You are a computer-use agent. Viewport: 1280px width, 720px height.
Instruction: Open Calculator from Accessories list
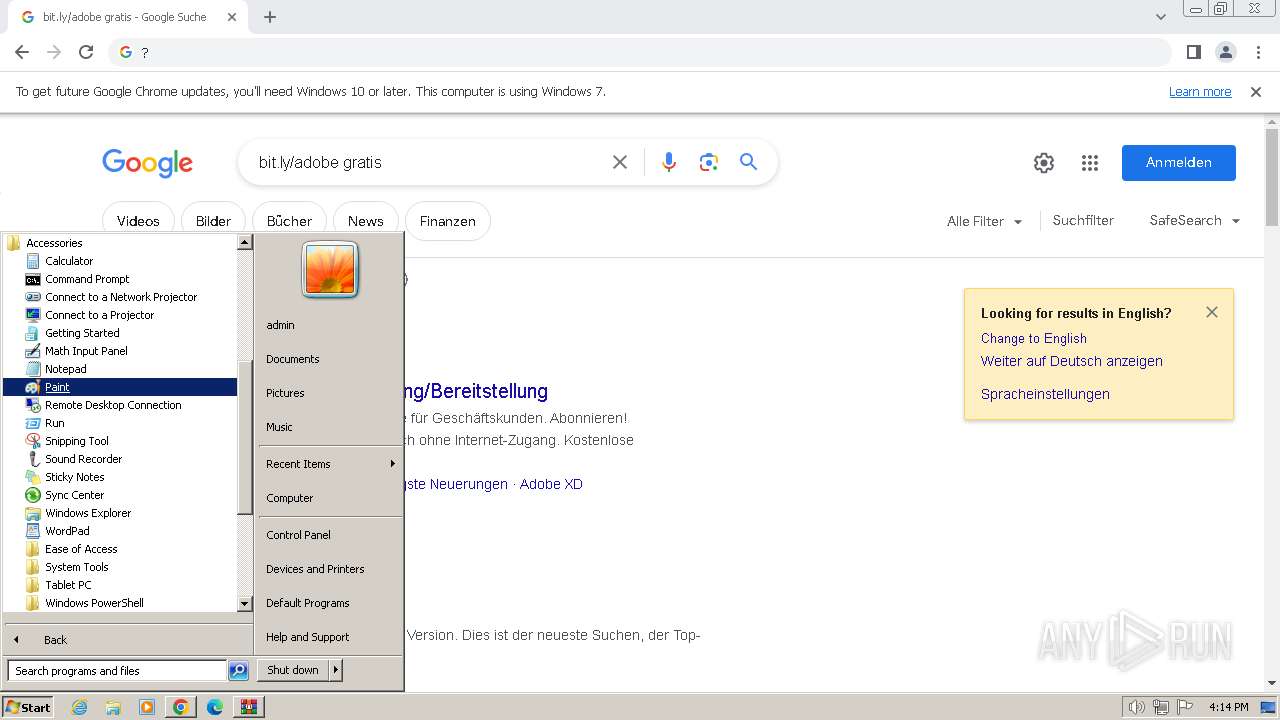68,261
